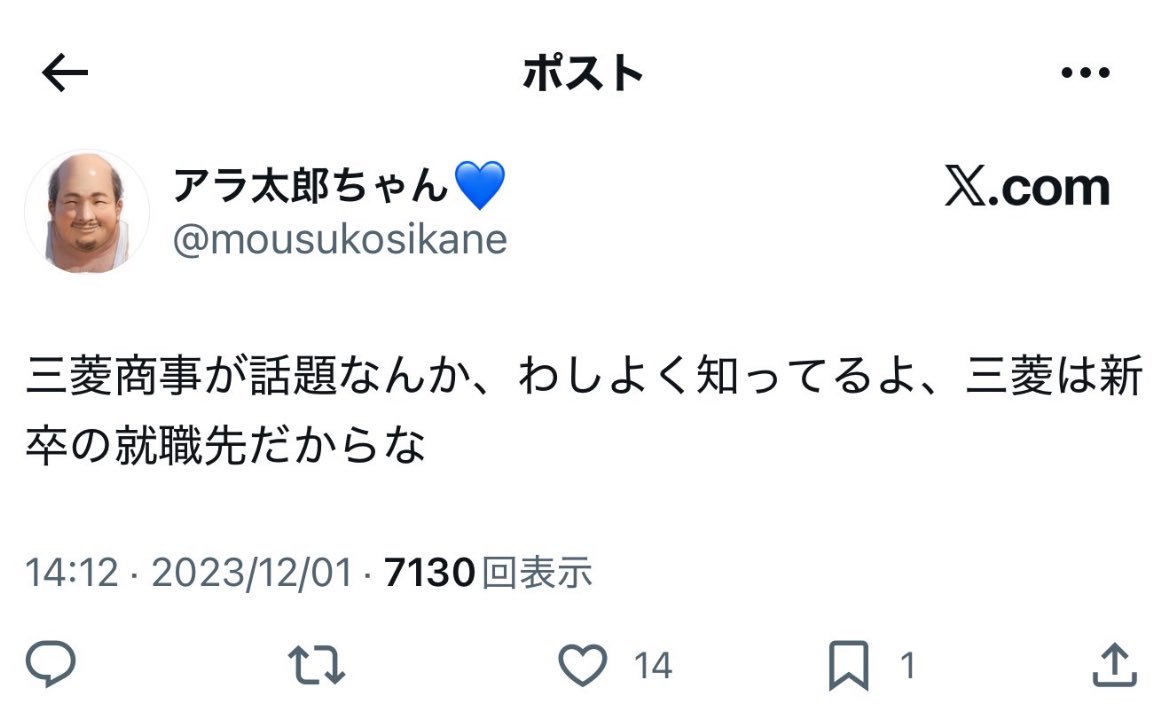Tap the 14:12 timestamp
The width and height of the screenshot is (1169, 719).
(71, 573)
